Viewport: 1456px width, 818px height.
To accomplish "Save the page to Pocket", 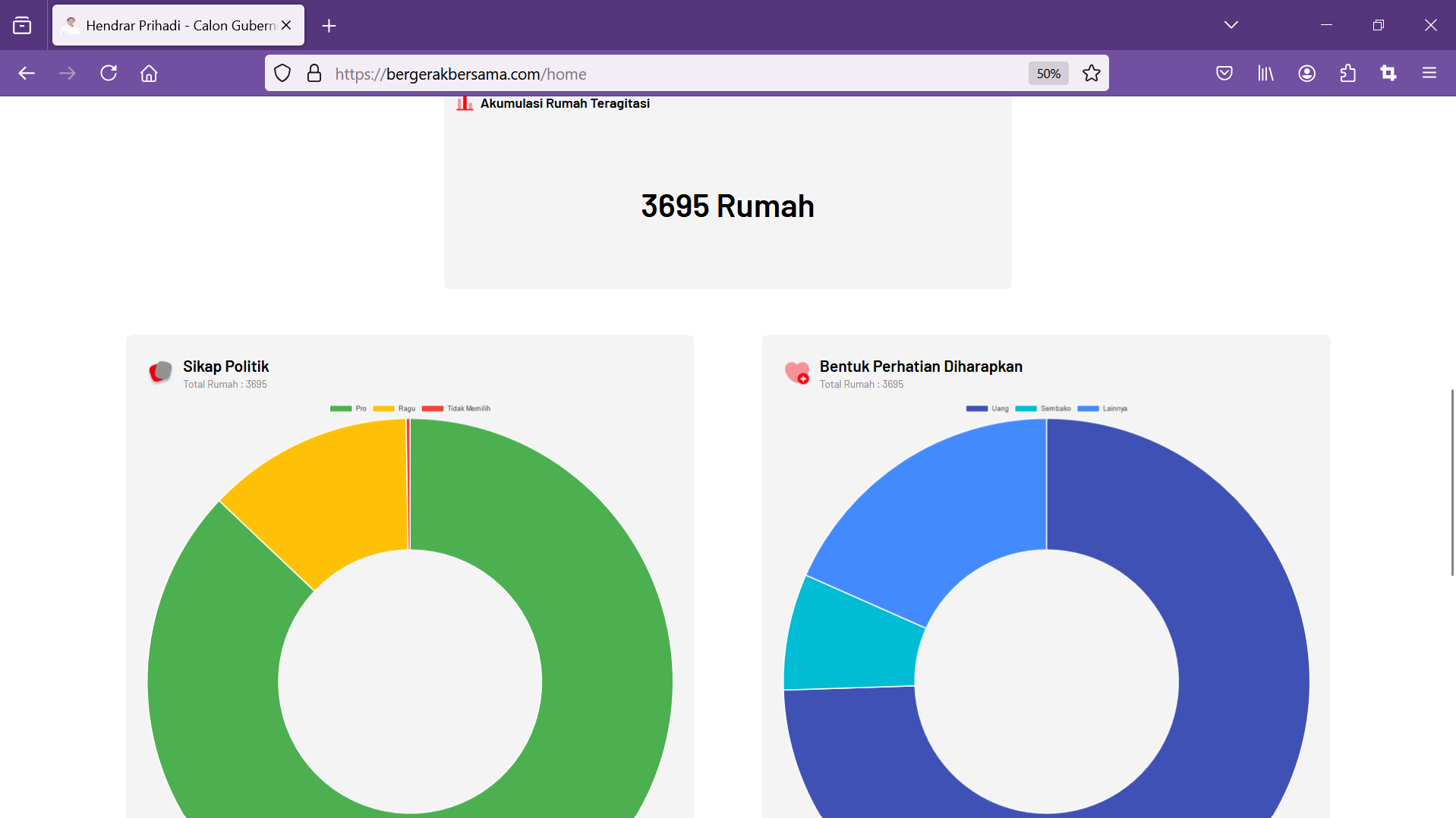I will (1224, 74).
